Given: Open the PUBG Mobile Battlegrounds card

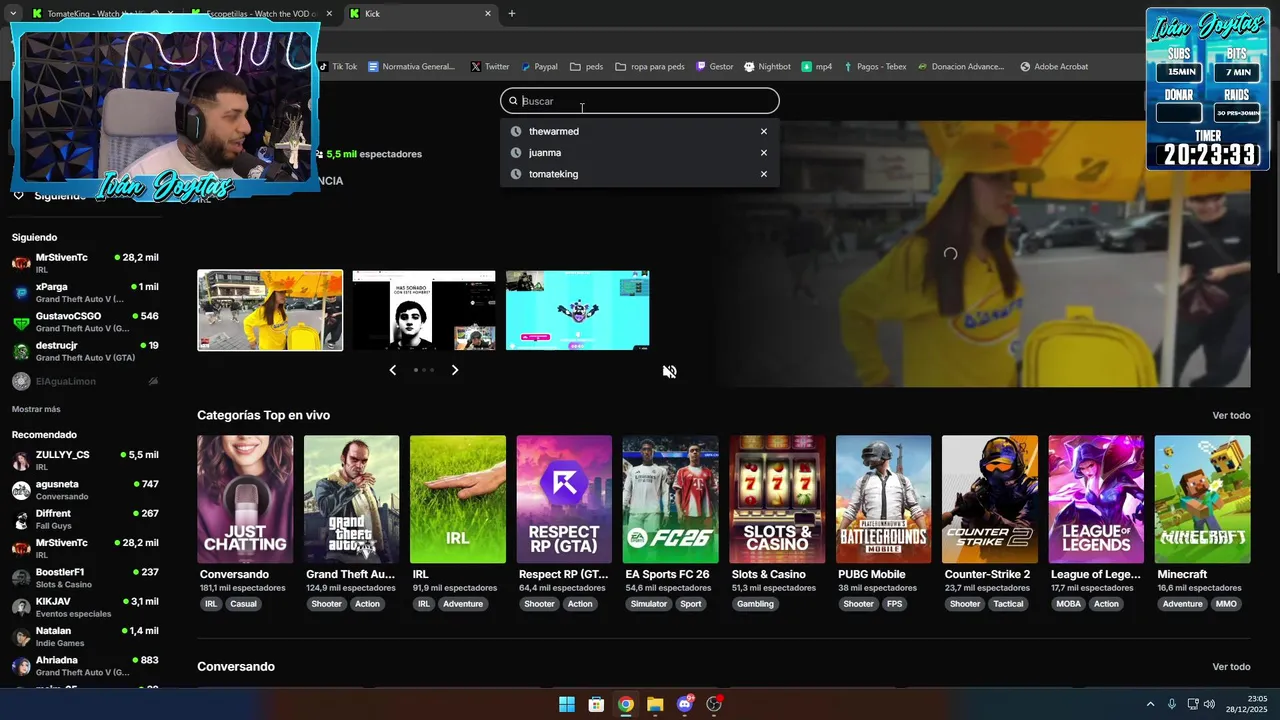Looking at the screenshot, I should coord(883,499).
